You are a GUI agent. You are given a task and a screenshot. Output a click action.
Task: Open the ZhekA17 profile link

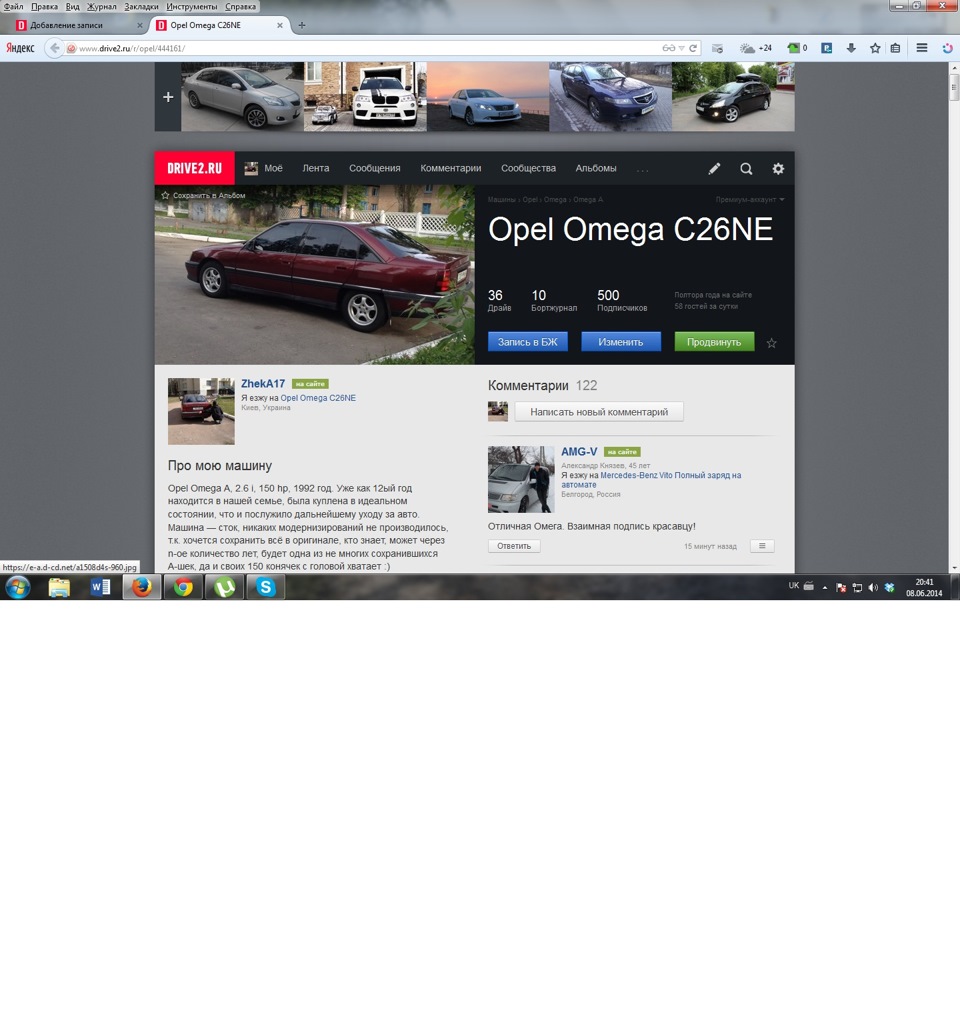tap(263, 384)
